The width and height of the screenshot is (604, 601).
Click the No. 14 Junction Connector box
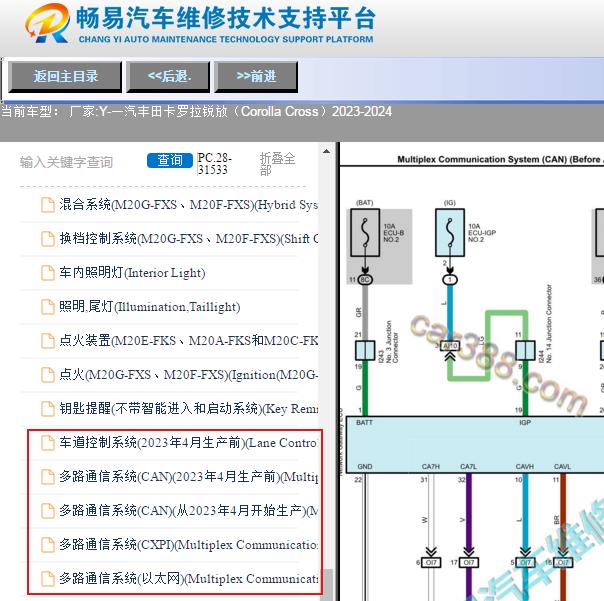coord(525,350)
